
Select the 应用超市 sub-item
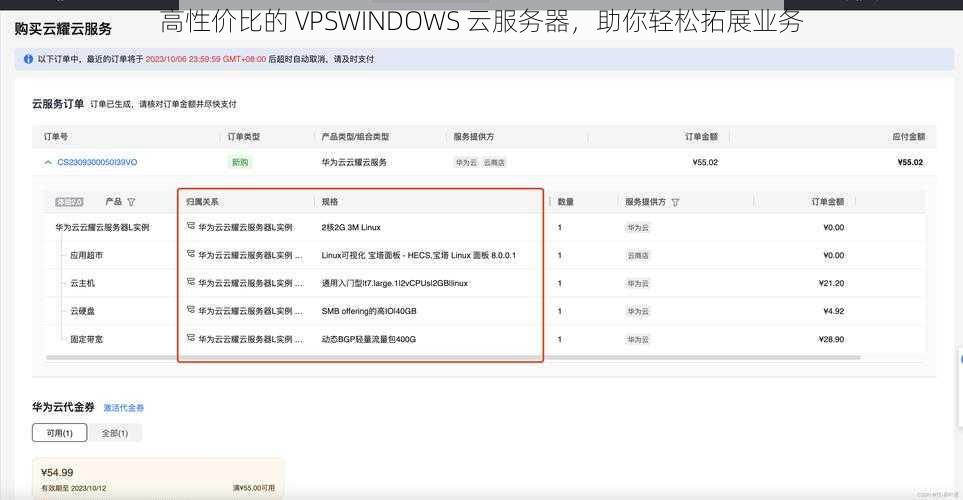[87, 255]
